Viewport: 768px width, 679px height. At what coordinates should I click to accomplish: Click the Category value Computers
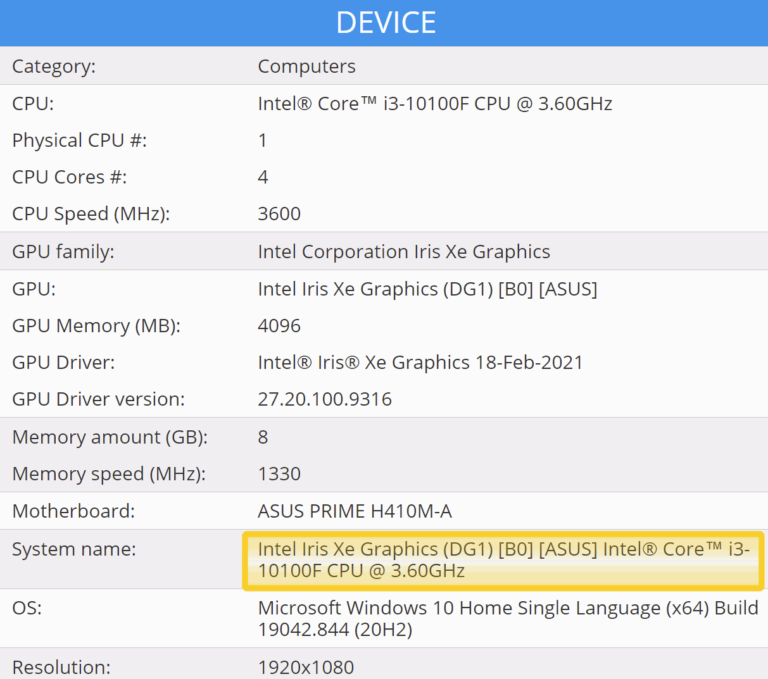click(x=306, y=67)
